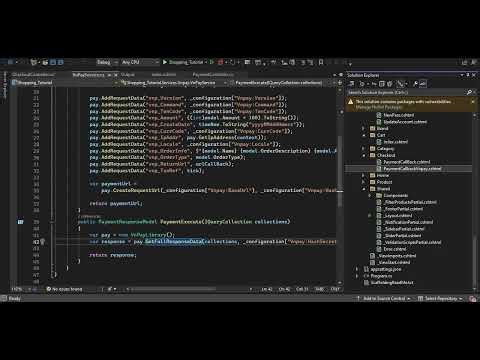480x360 pixels.
Task: Select Error.cshtml file
Action: (x=395, y=249)
